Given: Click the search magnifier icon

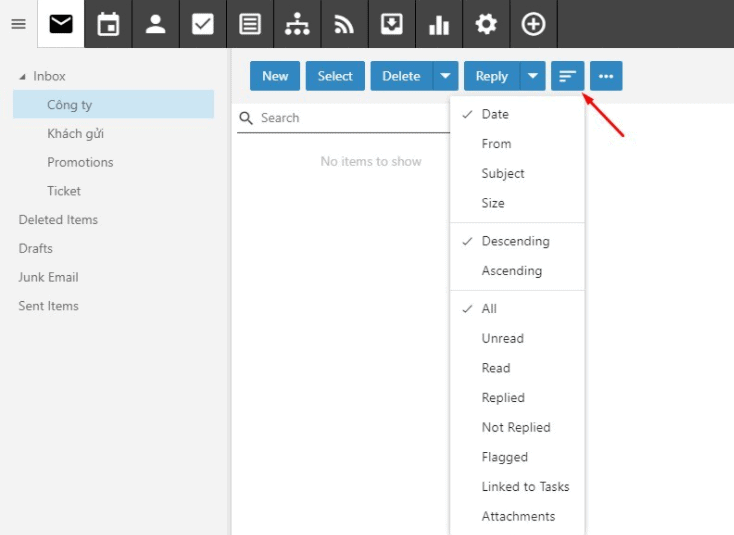Looking at the screenshot, I should point(246,118).
